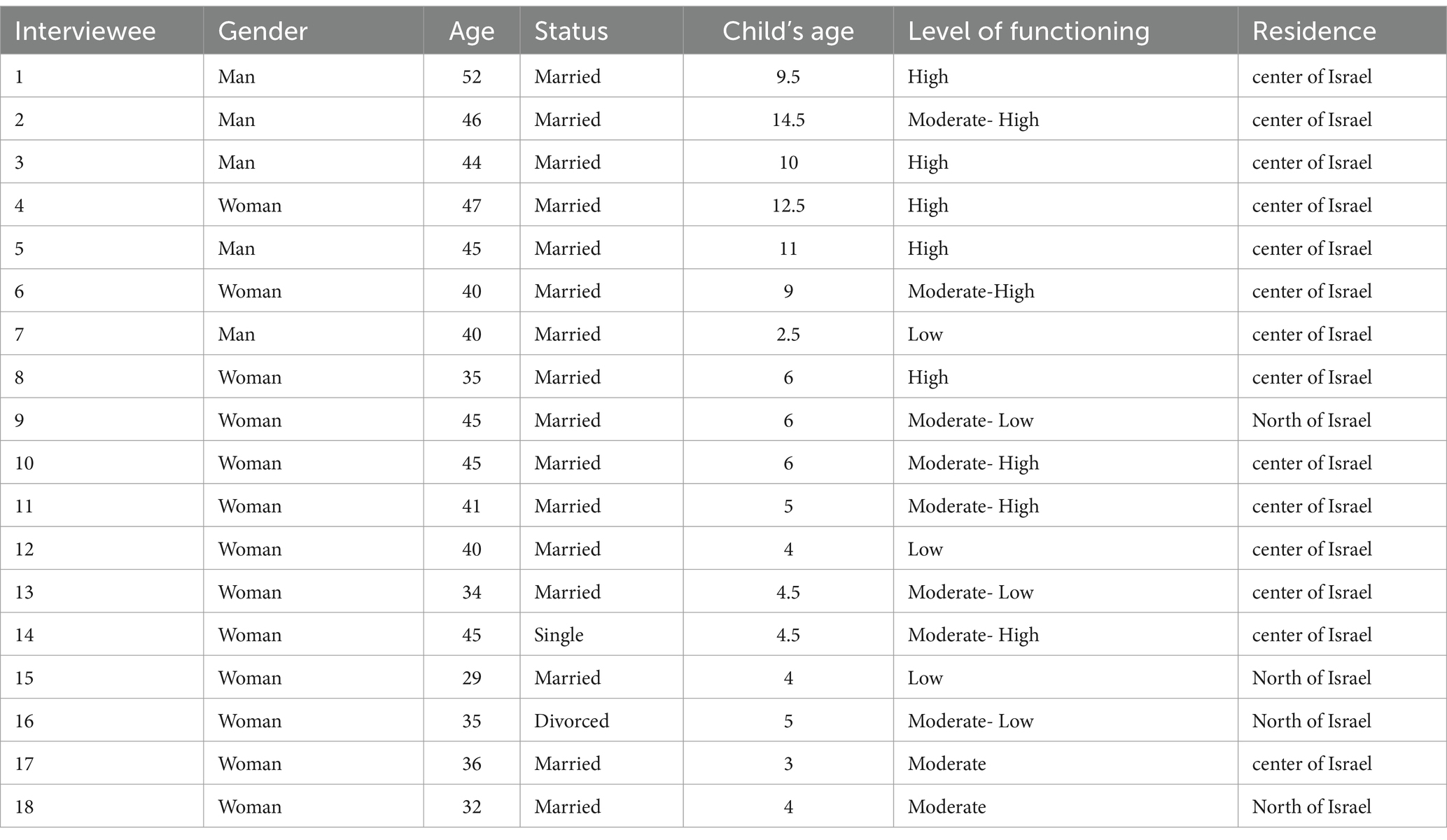Click child's age 14.5 cell
1447x840 pixels.
(x=788, y=120)
